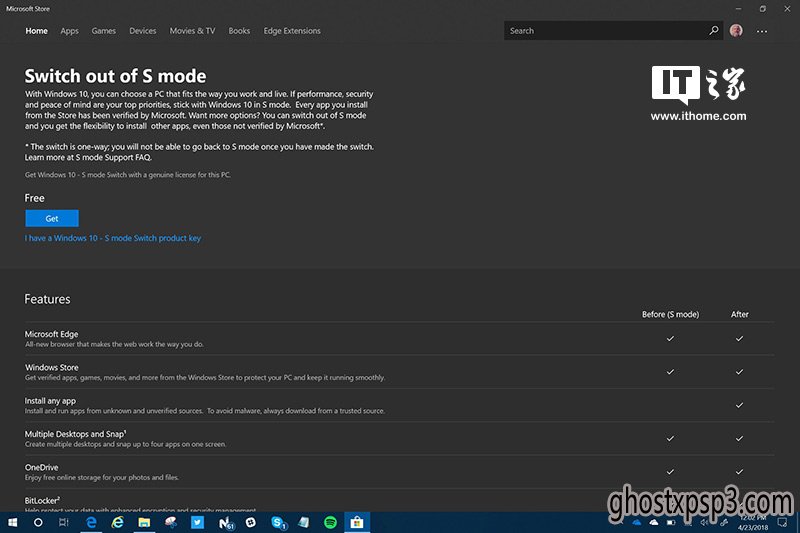
Task: Click the search magnifier icon
Action: (x=713, y=31)
